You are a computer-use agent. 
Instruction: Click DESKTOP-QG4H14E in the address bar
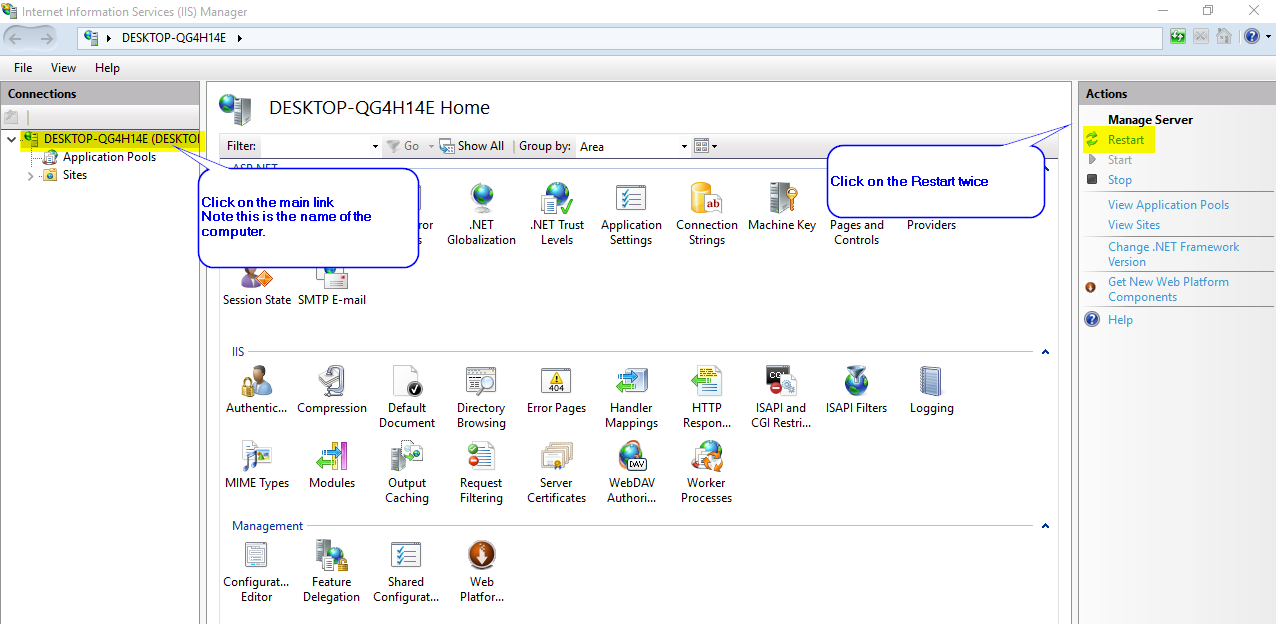(174, 37)
